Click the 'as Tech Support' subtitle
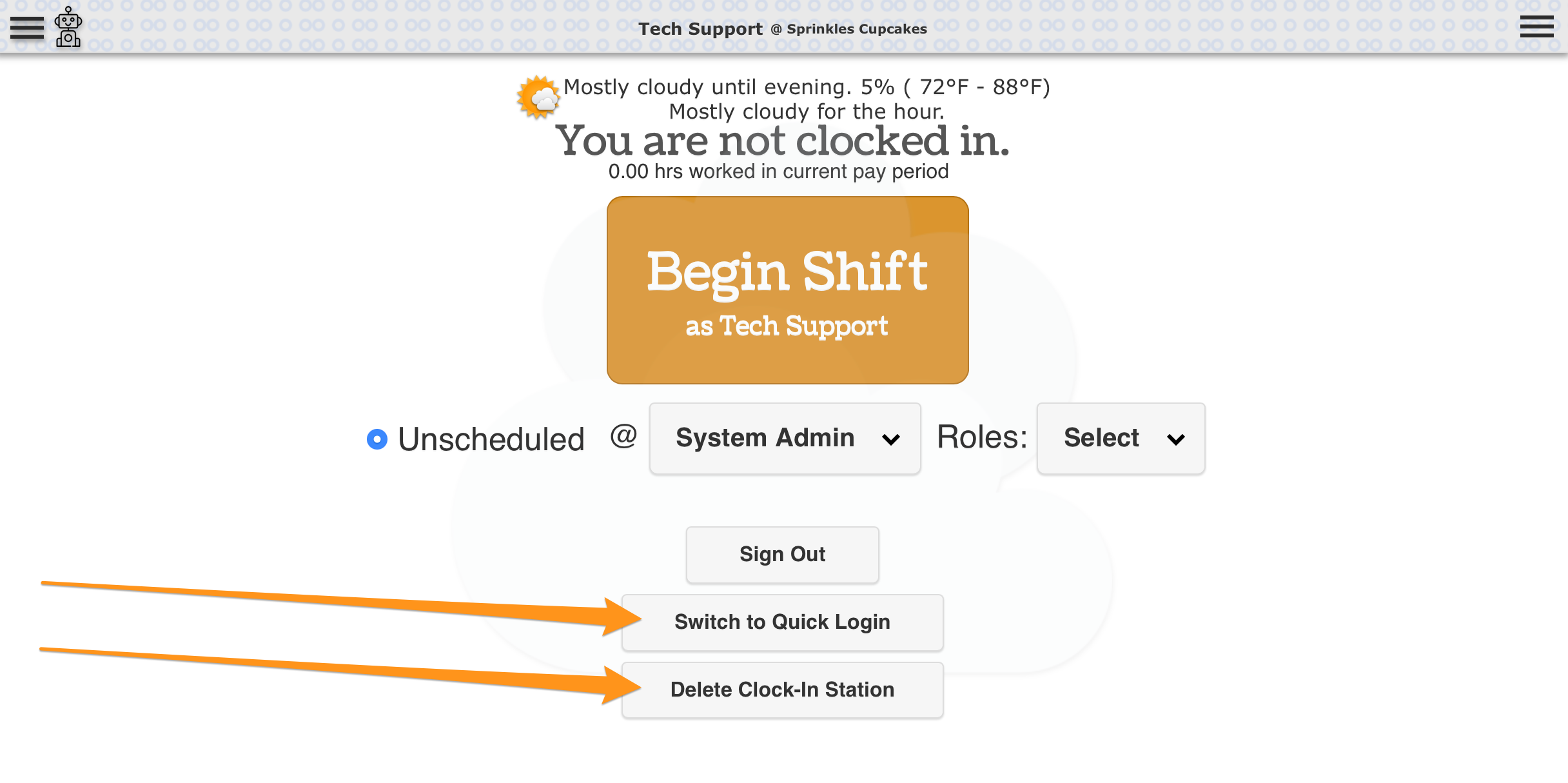The image size is (1568, 783). pyautogui.click(x=787, y=326)
